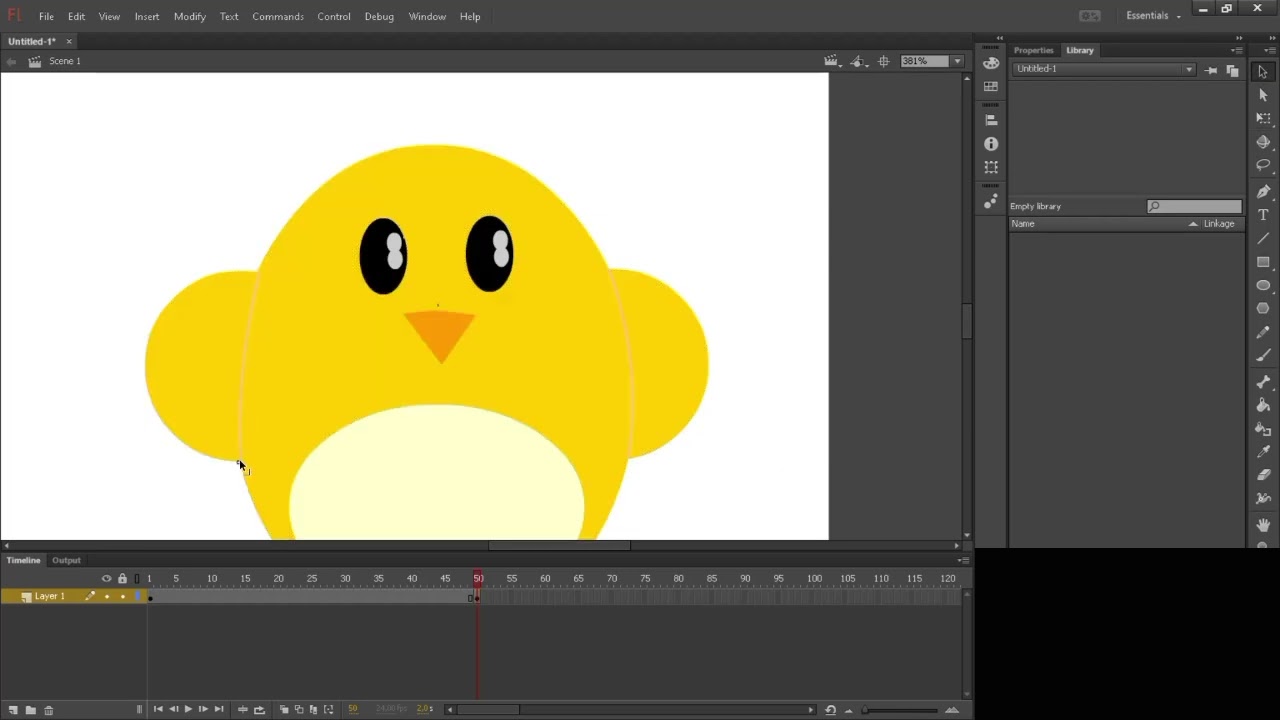Viewport: 1280px width, 720px height.
Task: Go to the first frame
Action: coord(158,710)
